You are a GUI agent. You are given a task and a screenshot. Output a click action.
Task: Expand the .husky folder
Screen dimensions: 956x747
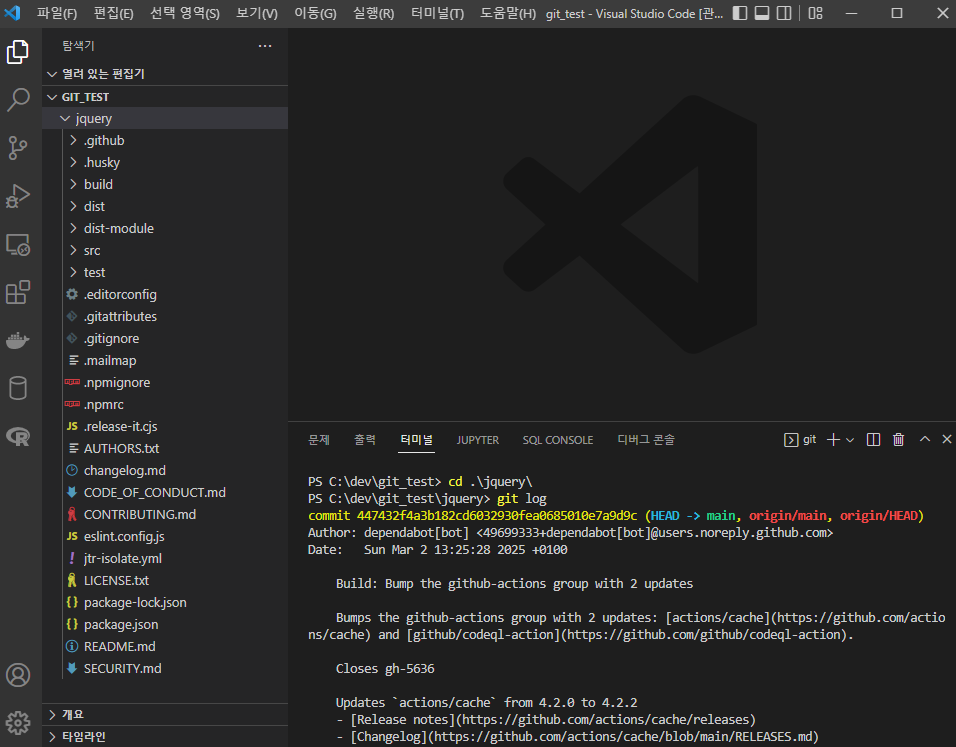pos(165,162)
